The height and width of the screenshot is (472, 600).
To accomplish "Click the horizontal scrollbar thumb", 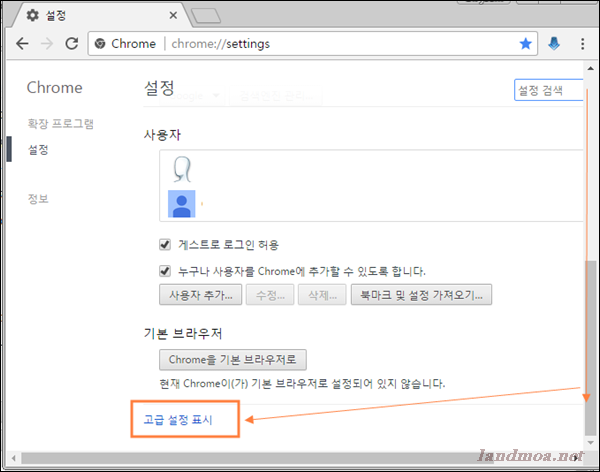I will 257,458.
